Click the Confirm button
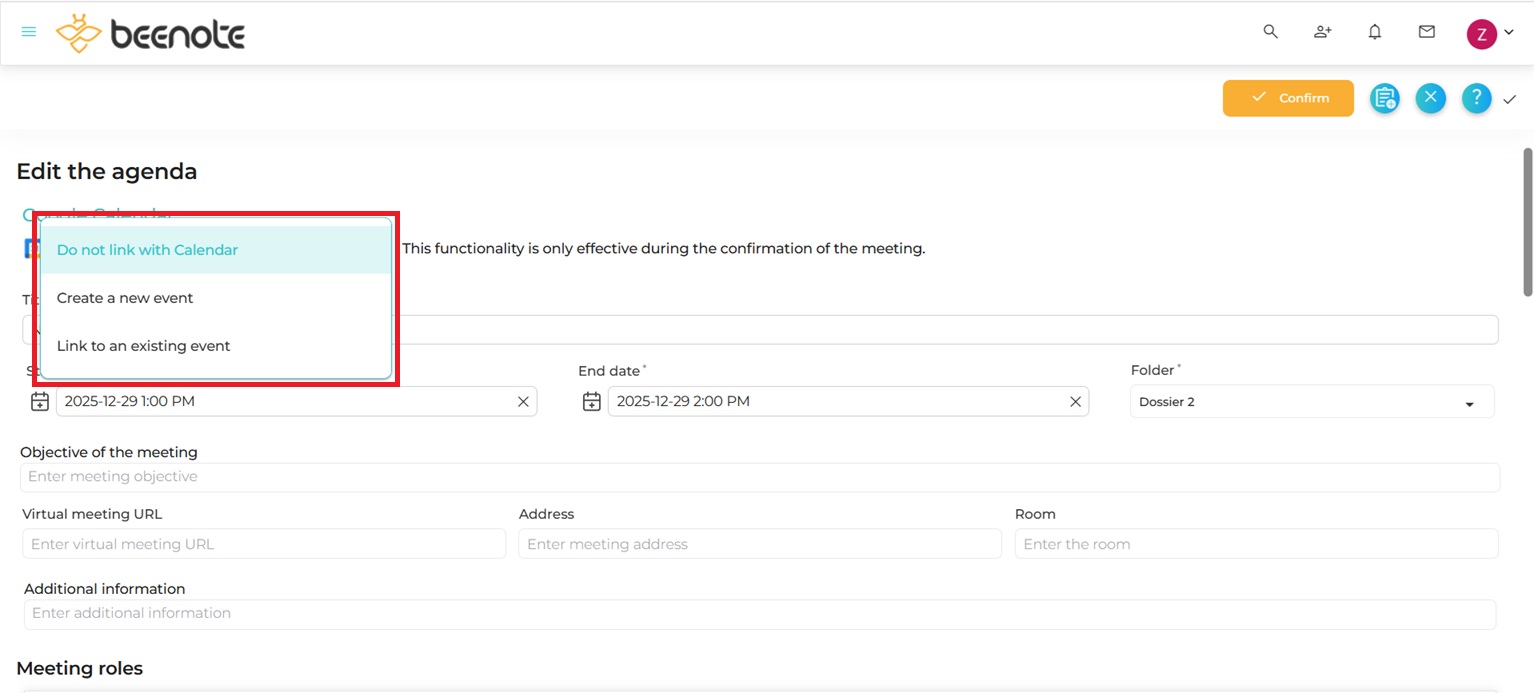Screen dimensions: 1534x693 coord(1288,98)
